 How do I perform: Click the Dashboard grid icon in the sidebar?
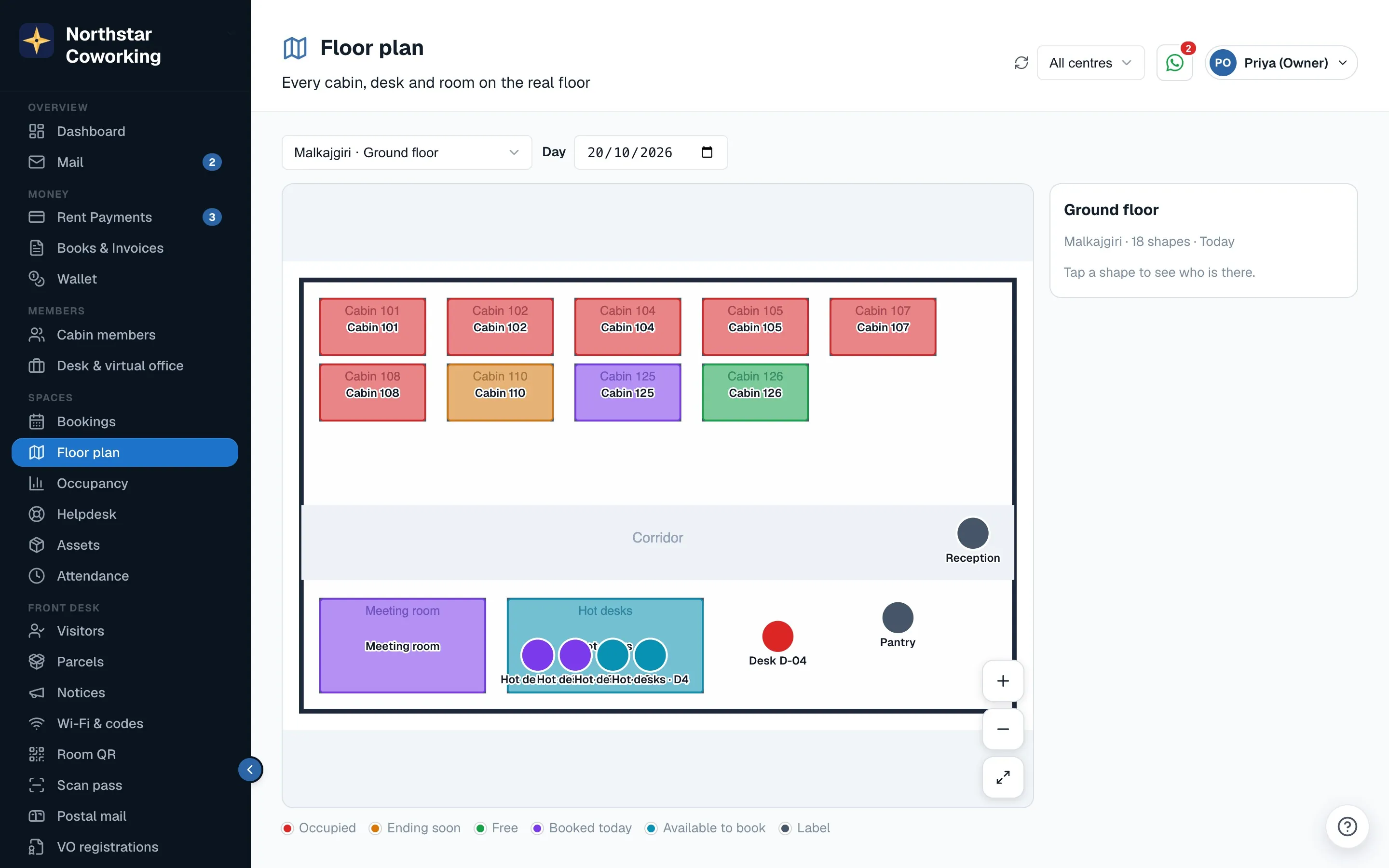point(37,132)
